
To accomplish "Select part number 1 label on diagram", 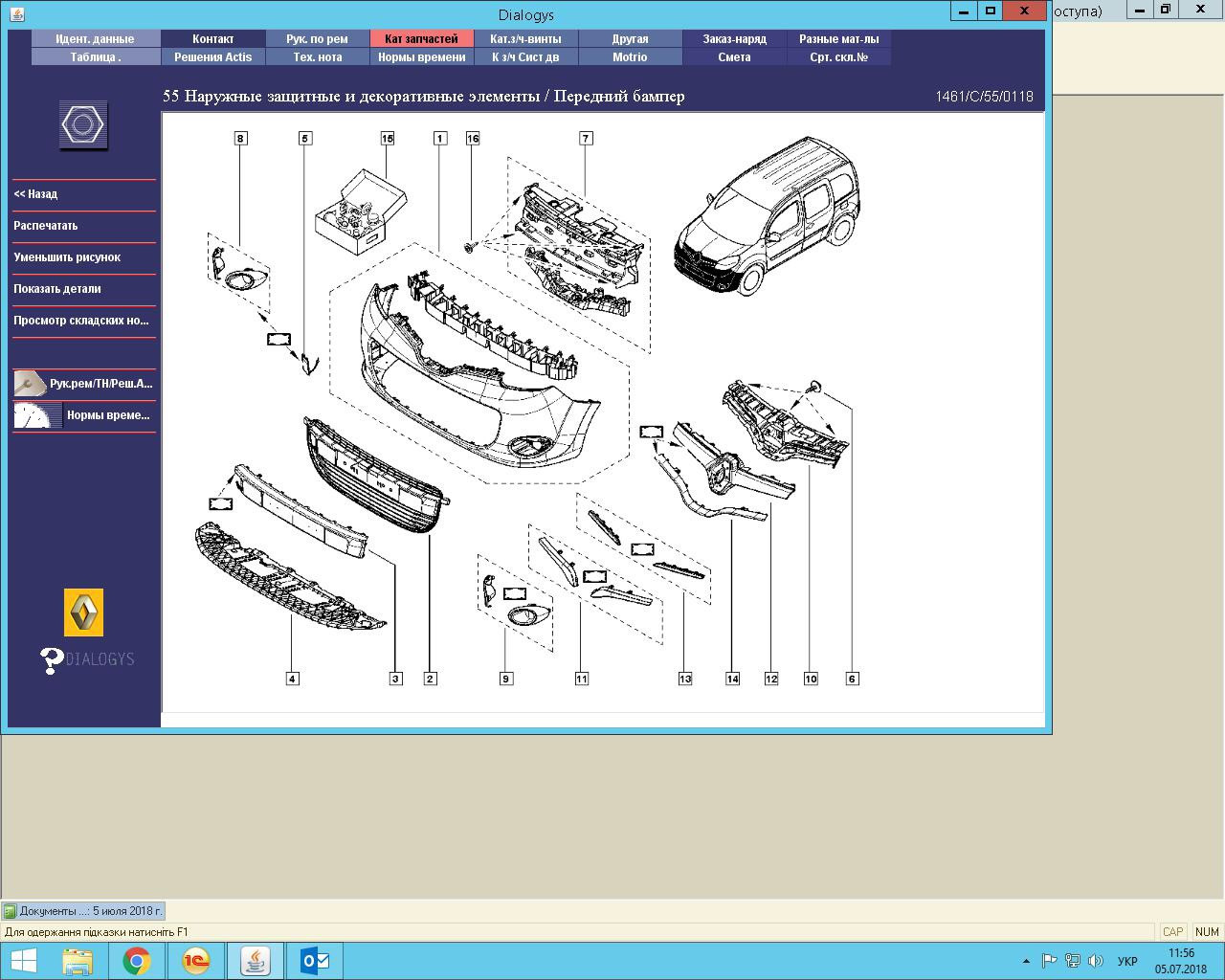I will tap(440, 139).
